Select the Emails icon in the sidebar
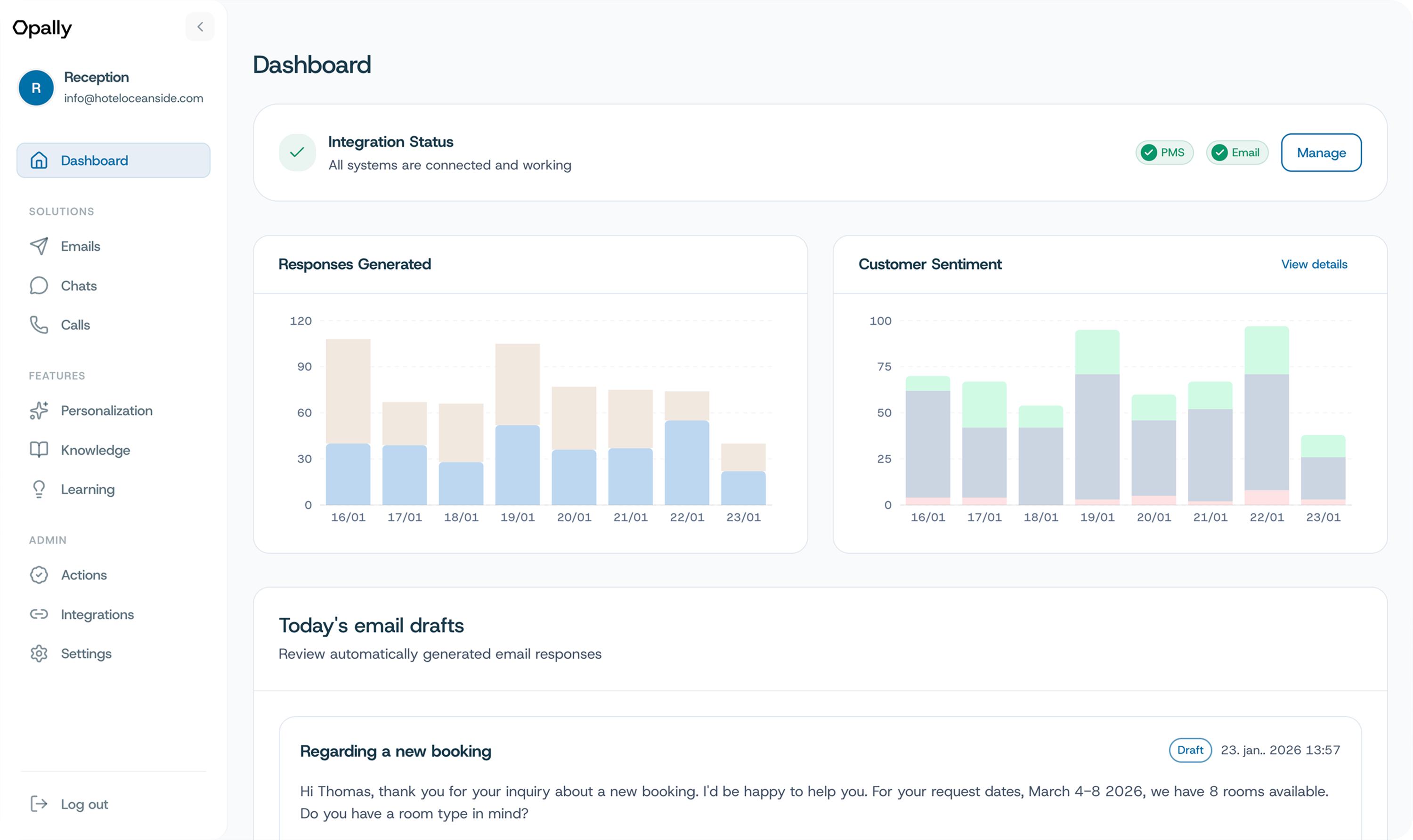This screenshot has height=840, width=1413. coord(38,246)
